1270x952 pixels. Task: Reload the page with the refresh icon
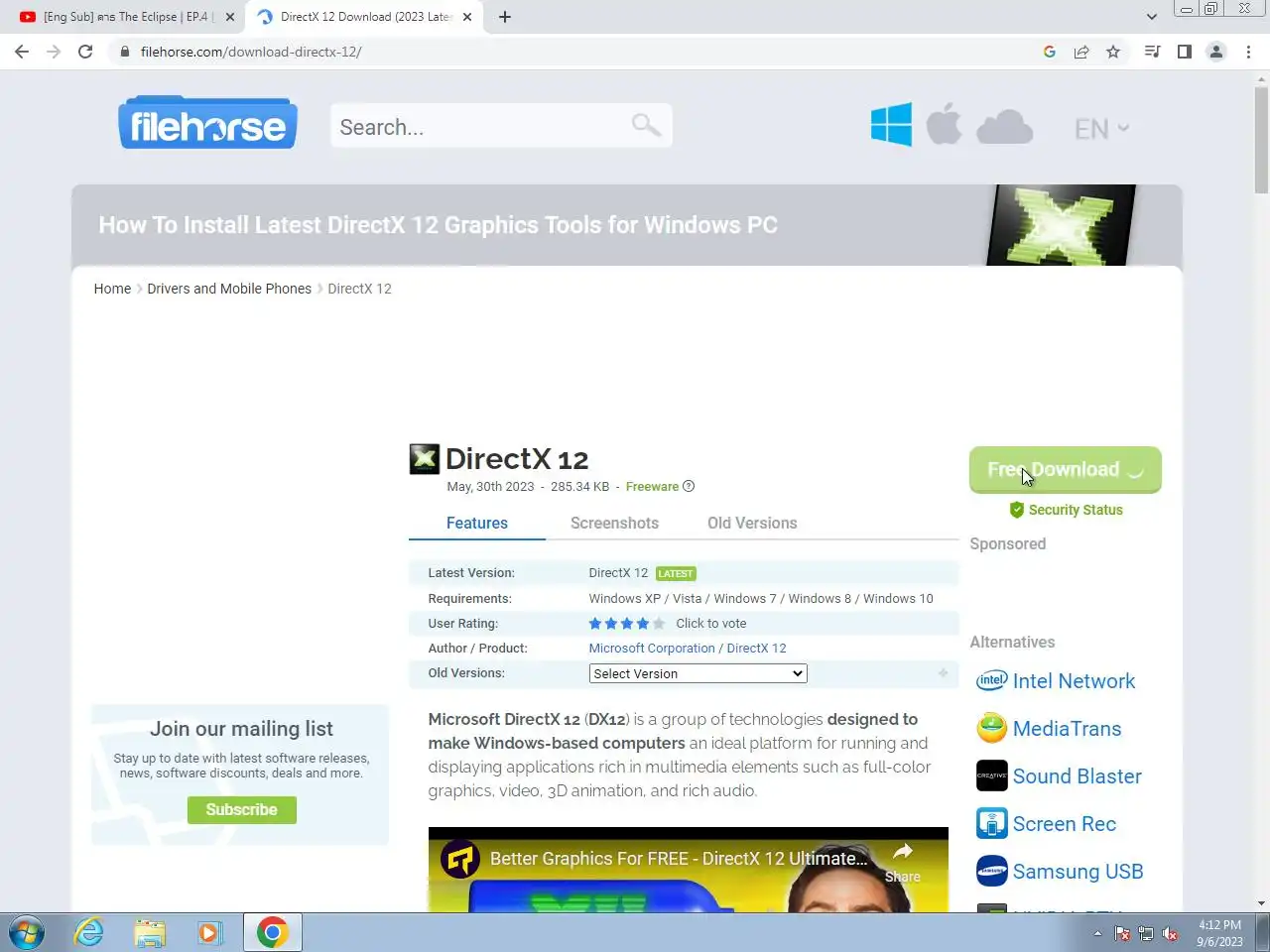point(85,52)
